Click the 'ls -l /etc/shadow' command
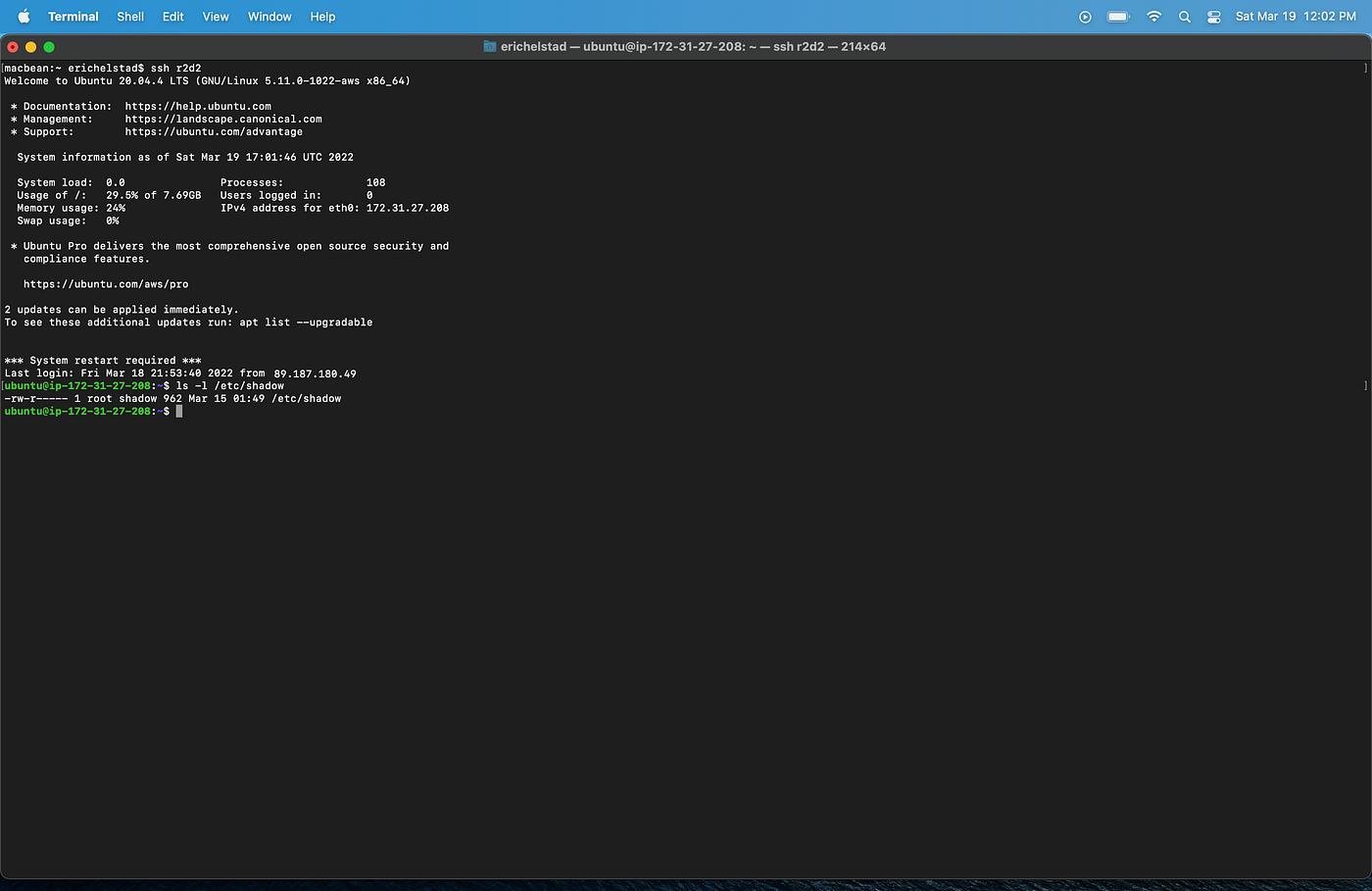 [x=230, y=386]
